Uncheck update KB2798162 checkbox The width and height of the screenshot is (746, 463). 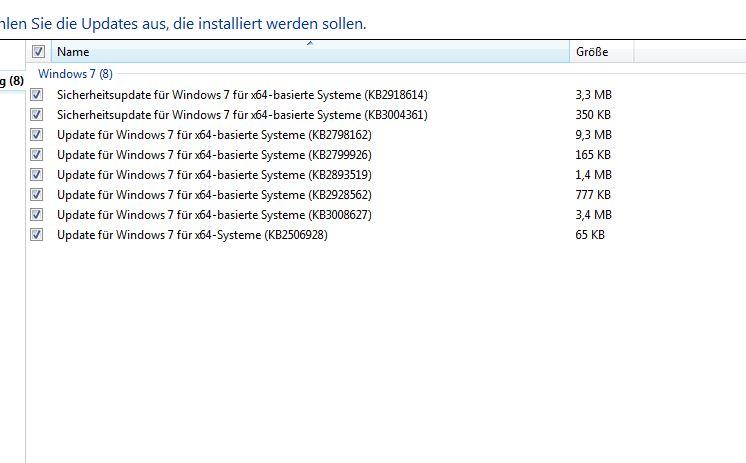37,135
